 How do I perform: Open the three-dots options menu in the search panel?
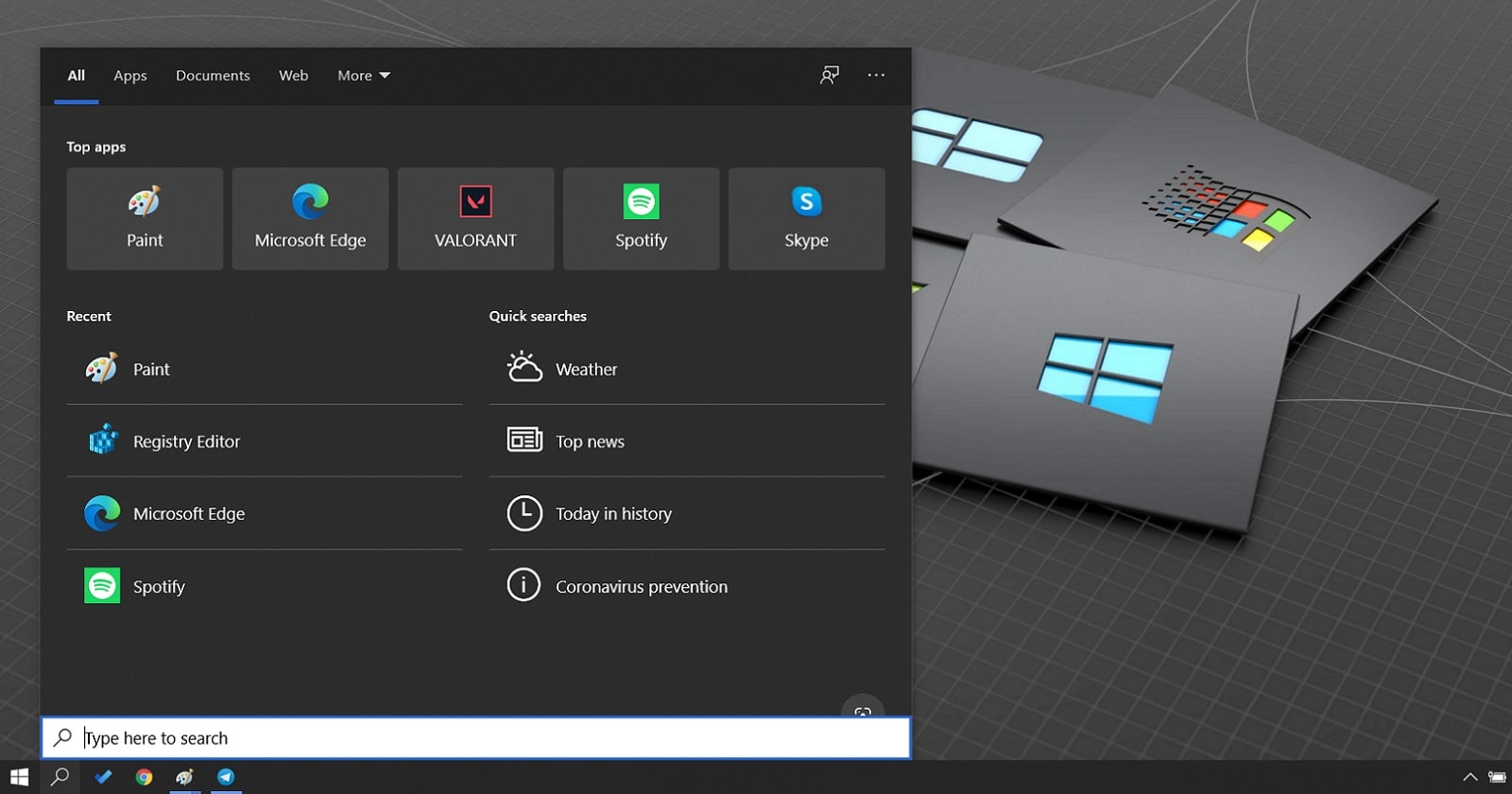tap(876, 75)
